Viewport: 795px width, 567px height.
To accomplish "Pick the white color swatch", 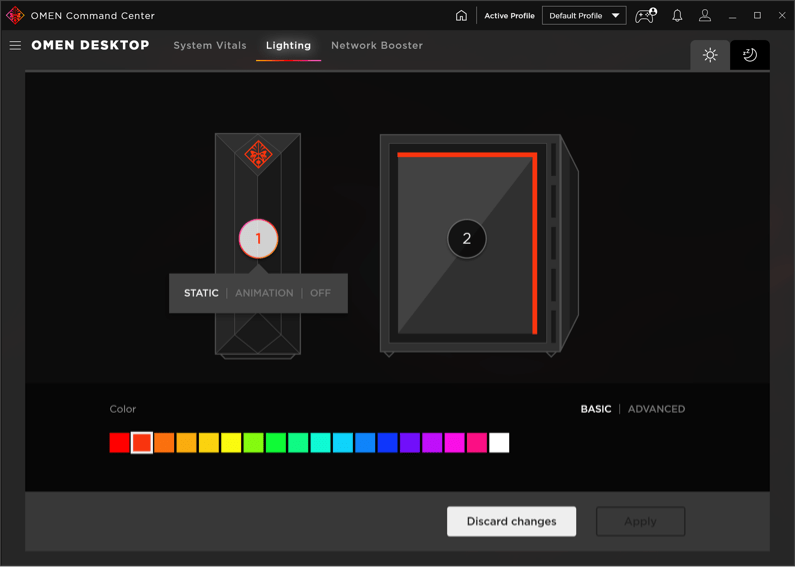I will [499, 443].
